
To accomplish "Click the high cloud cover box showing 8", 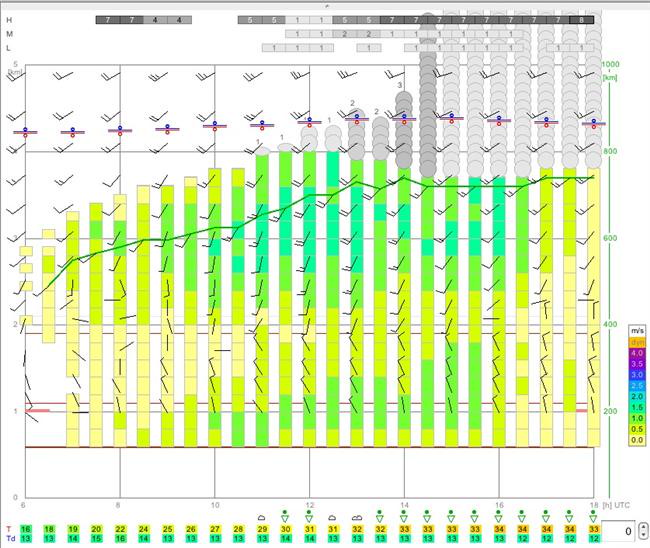I will pos(582,20).
